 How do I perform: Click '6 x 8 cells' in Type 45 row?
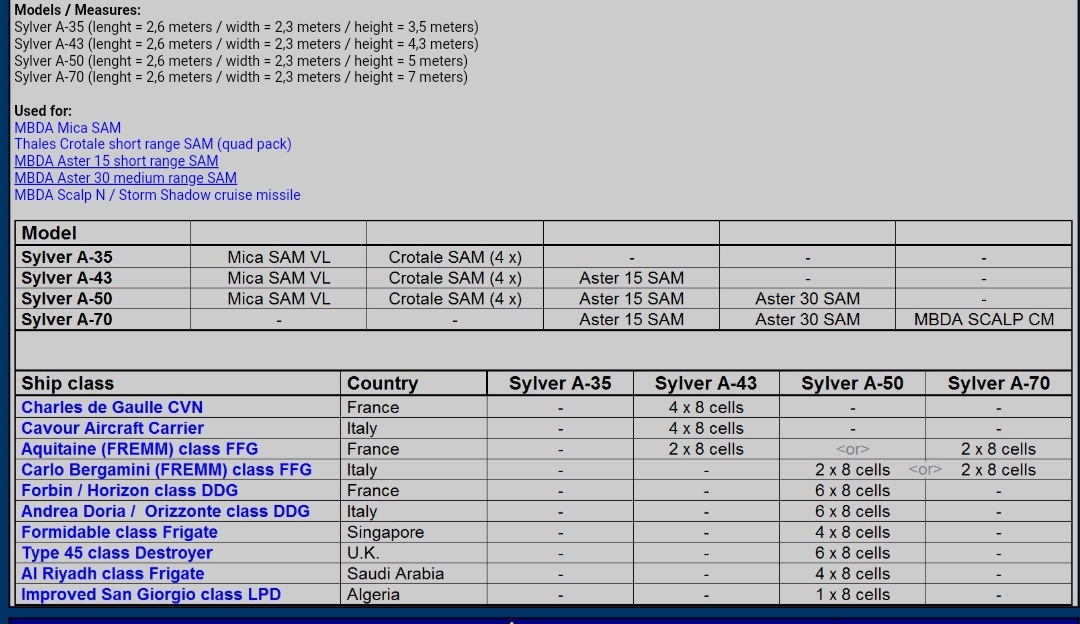tap(853, 552)
